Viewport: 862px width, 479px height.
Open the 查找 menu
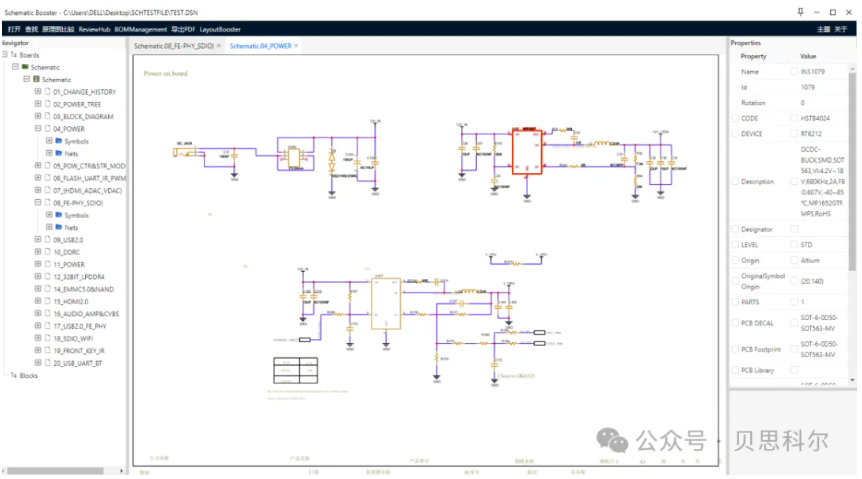[31, 29]
